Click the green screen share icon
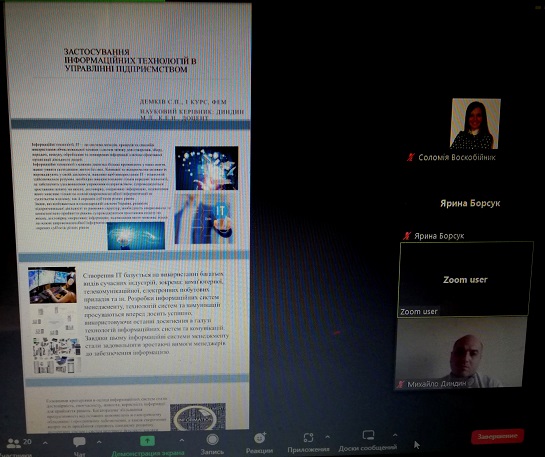The height and width of the screenshot is (457, 545). (147, 441)
